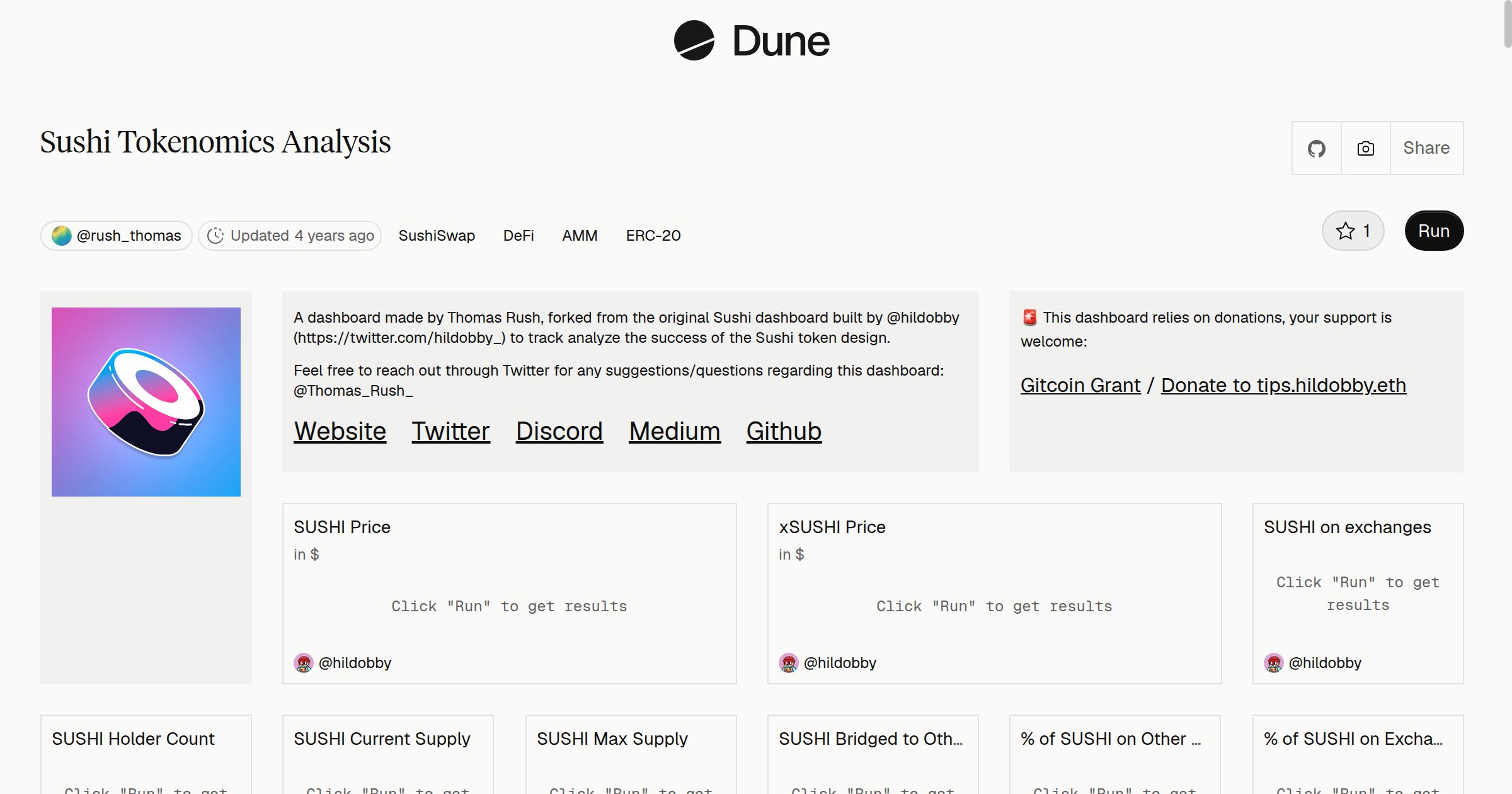The height and width of the screenshot is (794, 1512).
Task: Click the black Run button
Action: 1434,231
